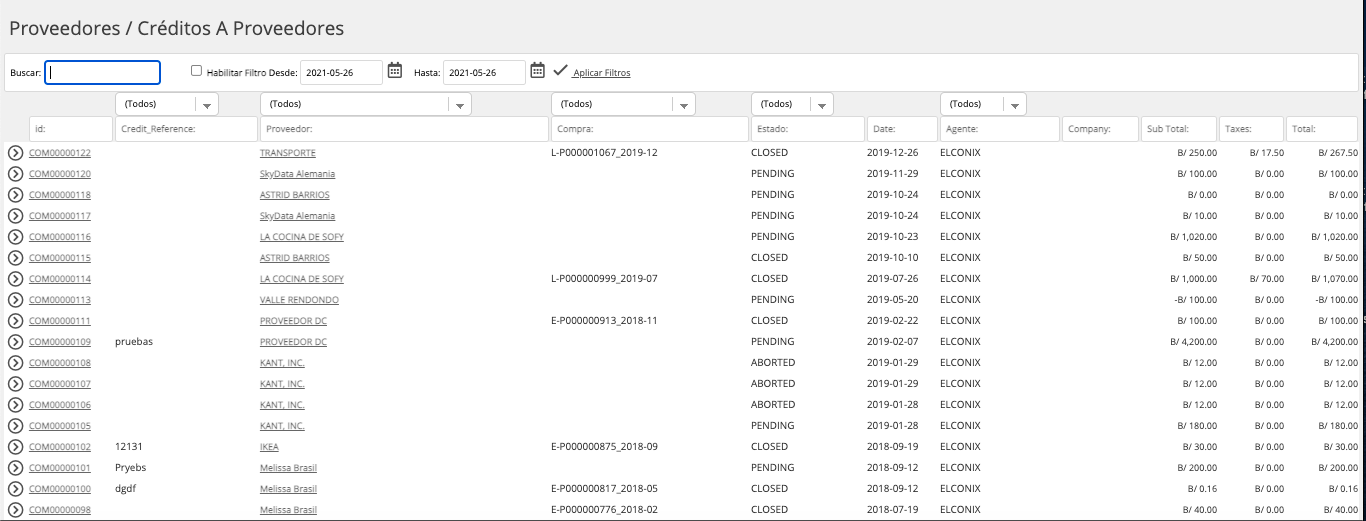Click the Agente column filter field
The width and height of the screenshot is (1366, 521).
(x=999, y=129)
